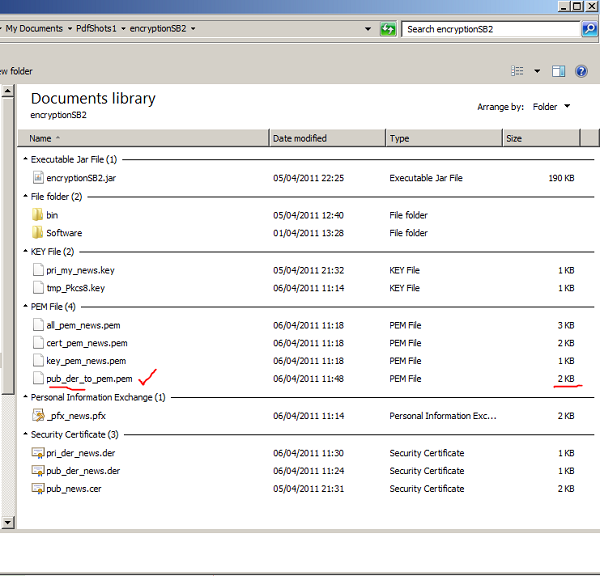This screenshot has width=600, height=576.
Task: Open the view options dropdown arrow
Action: tap(537, 71)
